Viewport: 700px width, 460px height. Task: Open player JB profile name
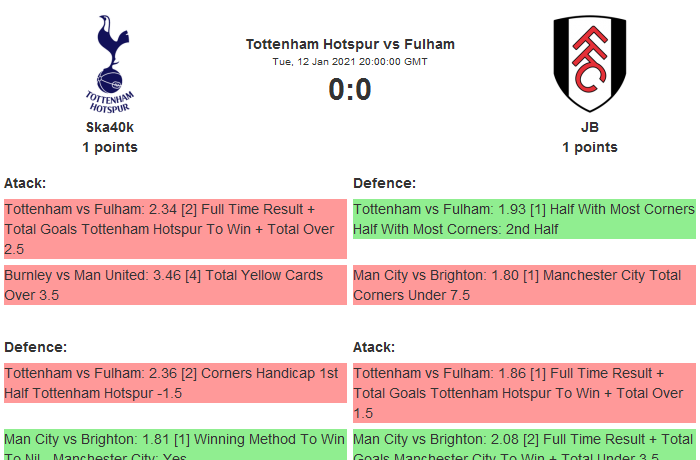tap(589, 127)
